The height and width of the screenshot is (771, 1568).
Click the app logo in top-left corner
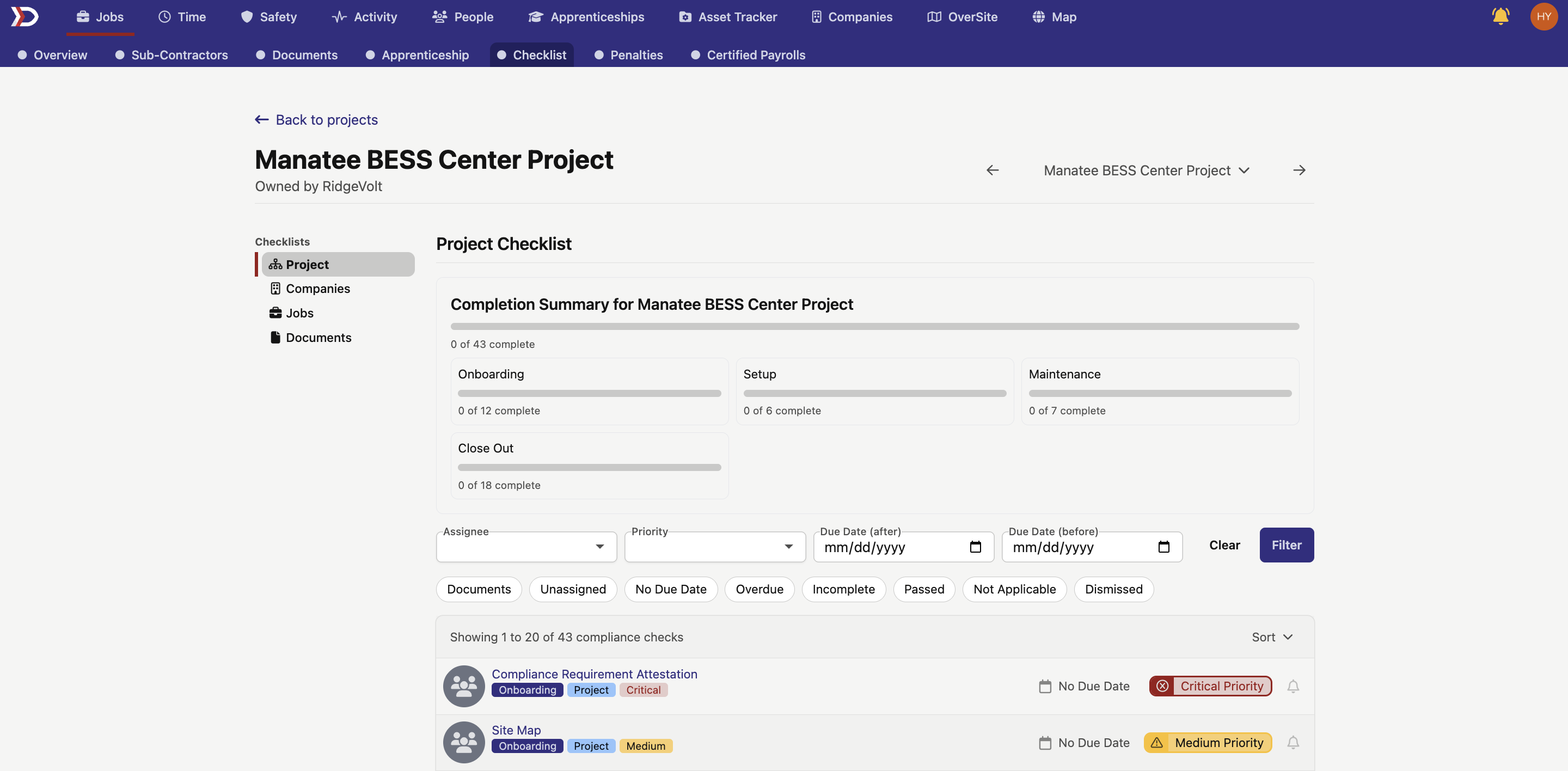click(x=25, y=16)
